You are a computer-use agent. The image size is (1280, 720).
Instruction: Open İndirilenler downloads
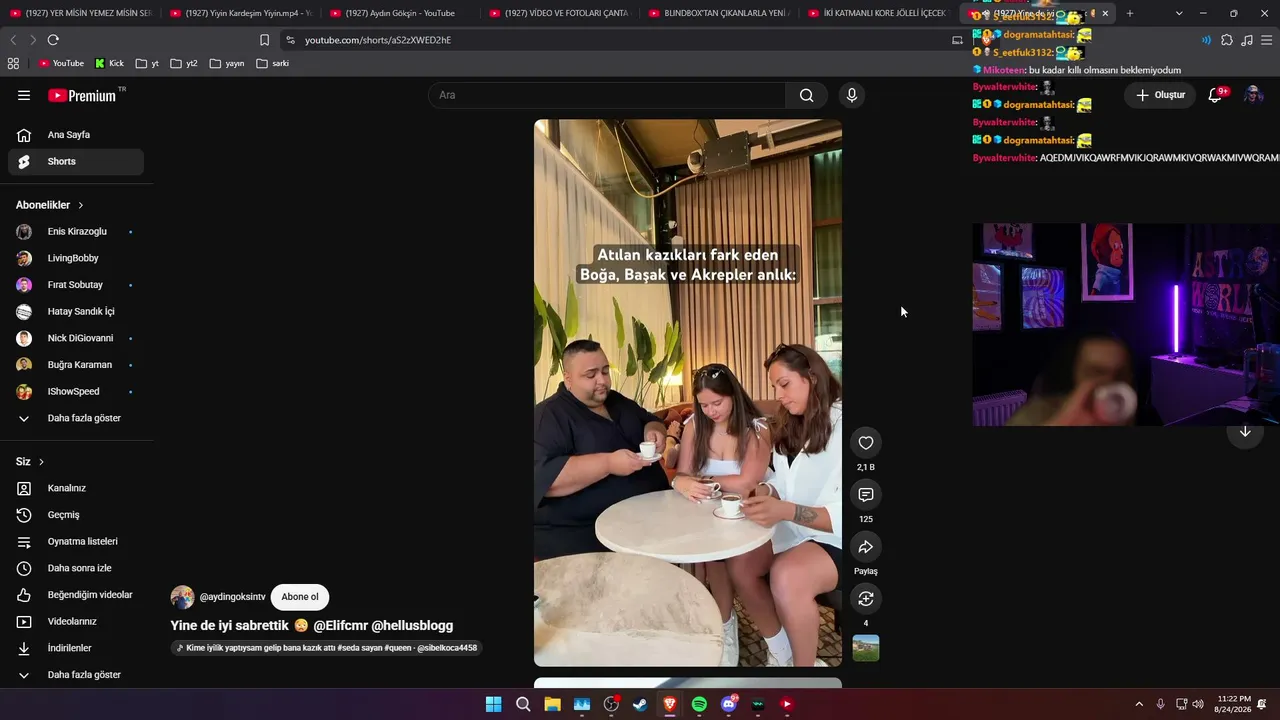click(x=76, y=648)
